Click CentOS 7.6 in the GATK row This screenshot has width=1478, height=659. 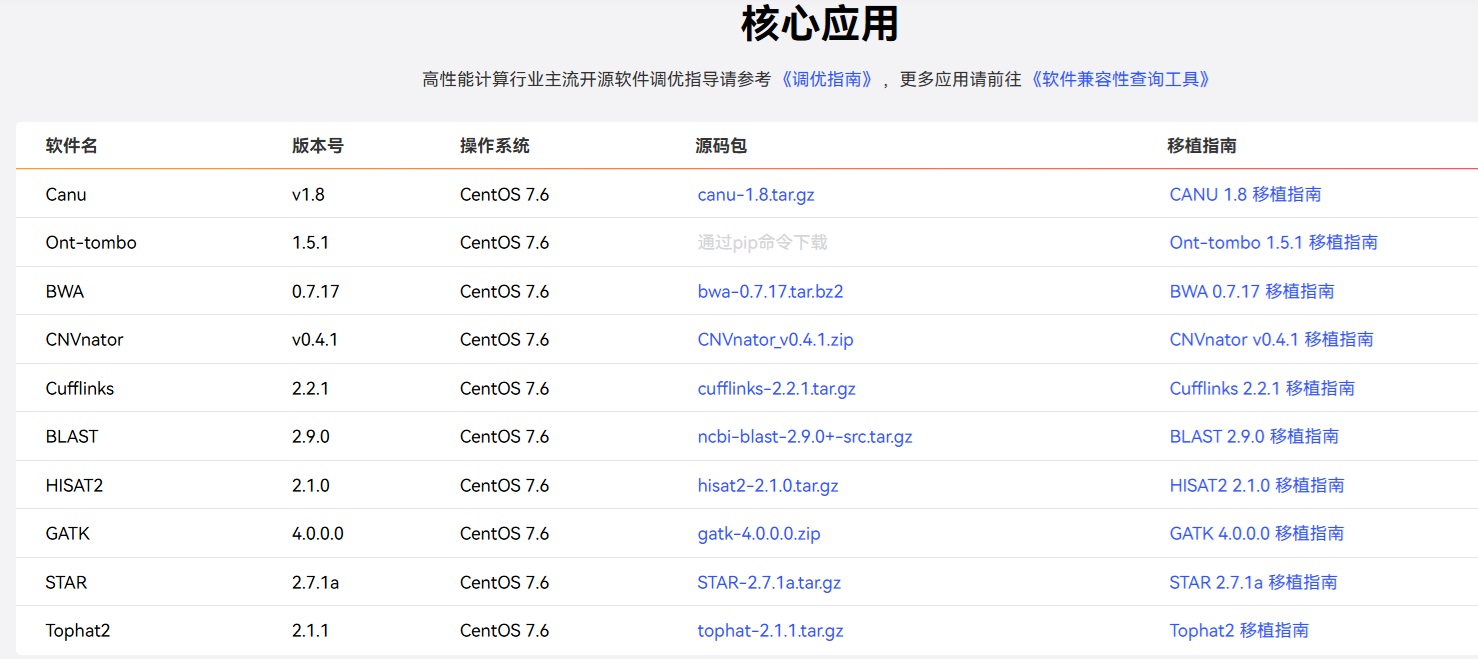[505, 534]
